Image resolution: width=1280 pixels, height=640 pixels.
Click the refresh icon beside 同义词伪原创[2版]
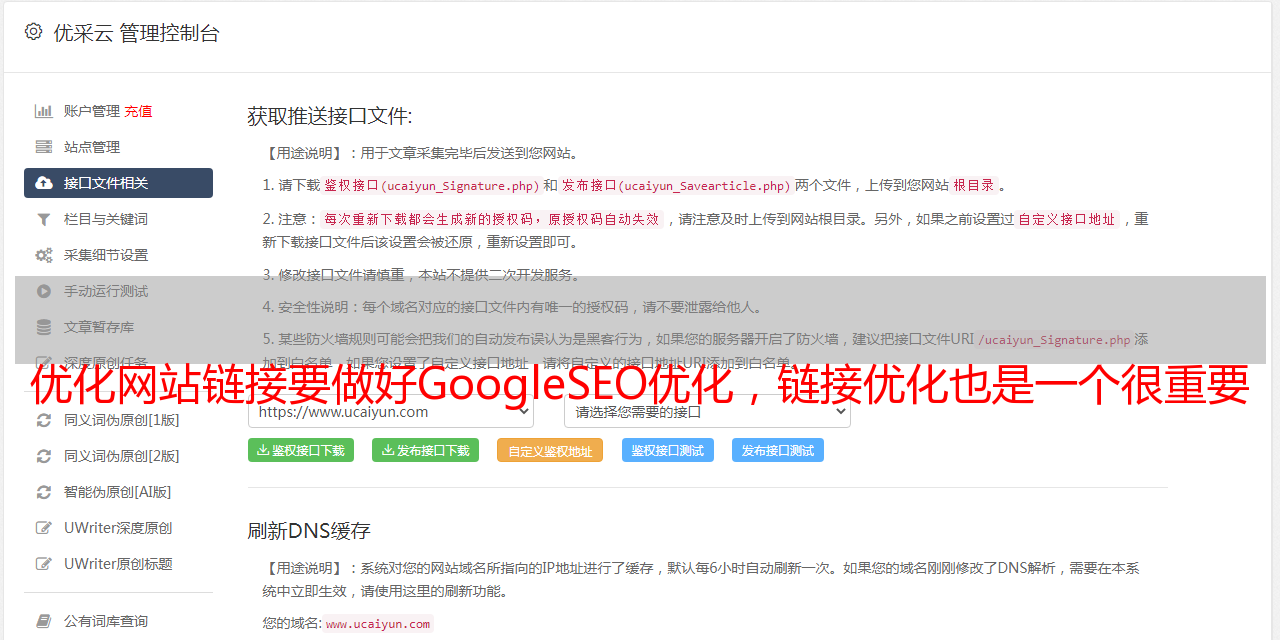click(44, 456)
